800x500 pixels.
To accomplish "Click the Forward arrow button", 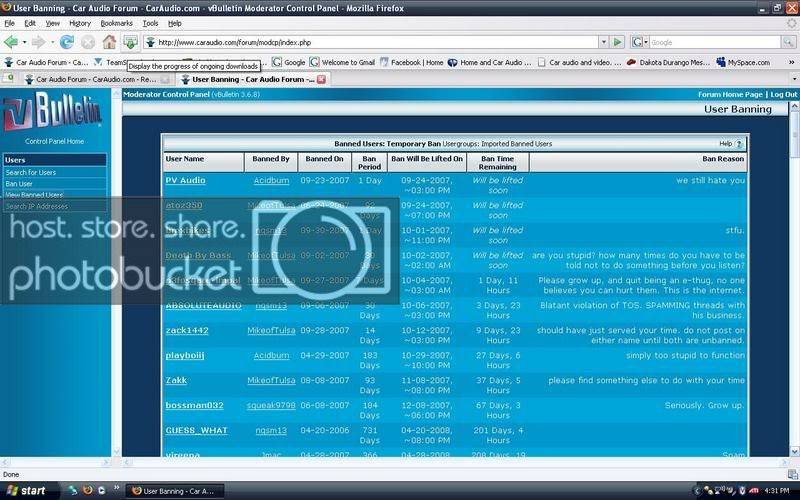I will (38, 42).
